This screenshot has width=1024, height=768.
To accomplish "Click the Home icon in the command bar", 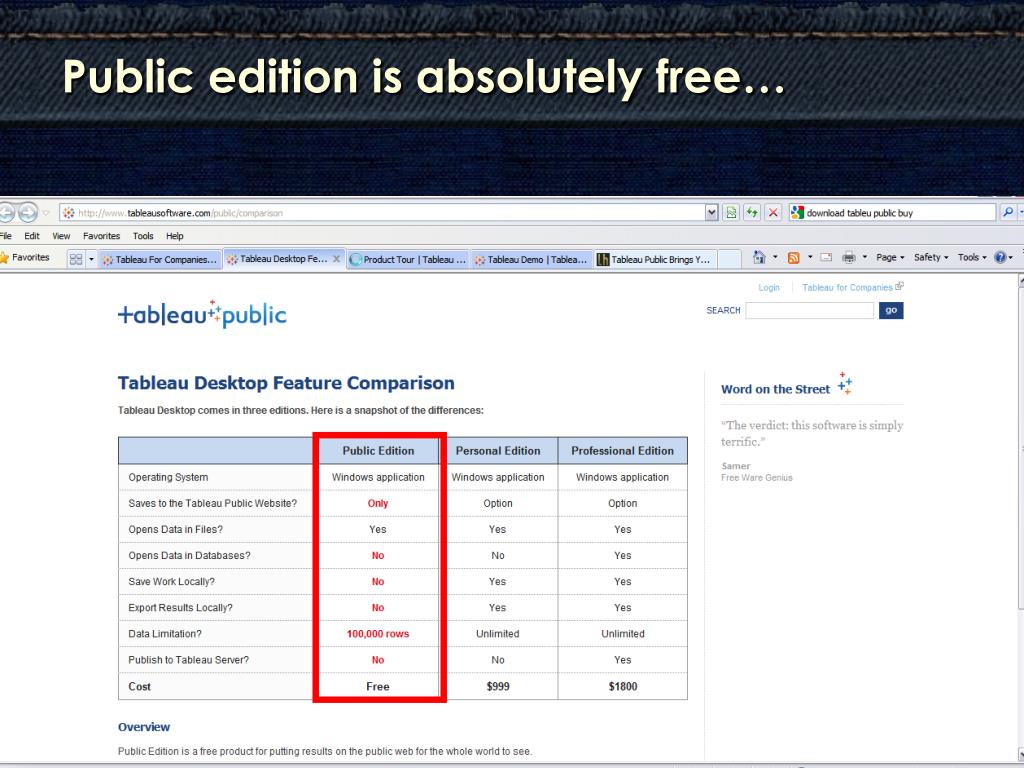I will tap(759, 257).
